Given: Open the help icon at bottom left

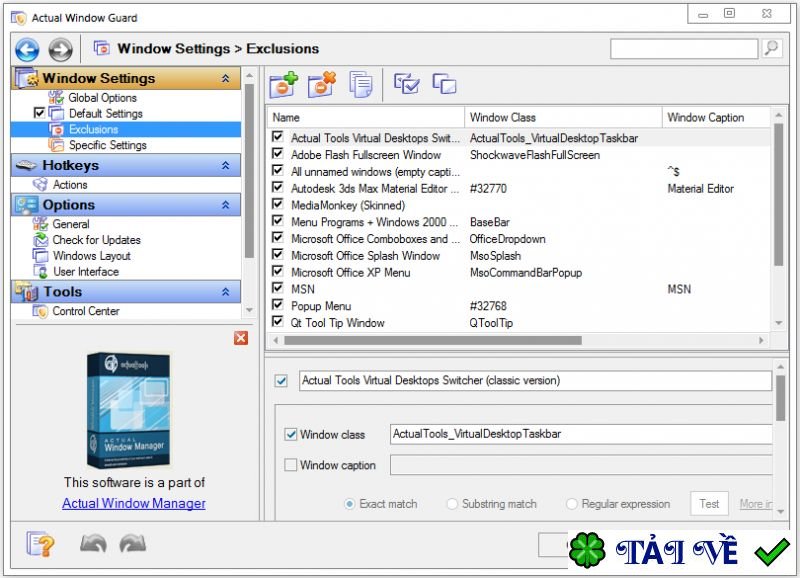Looking at the screenshot, I should (x=40, y=544).
